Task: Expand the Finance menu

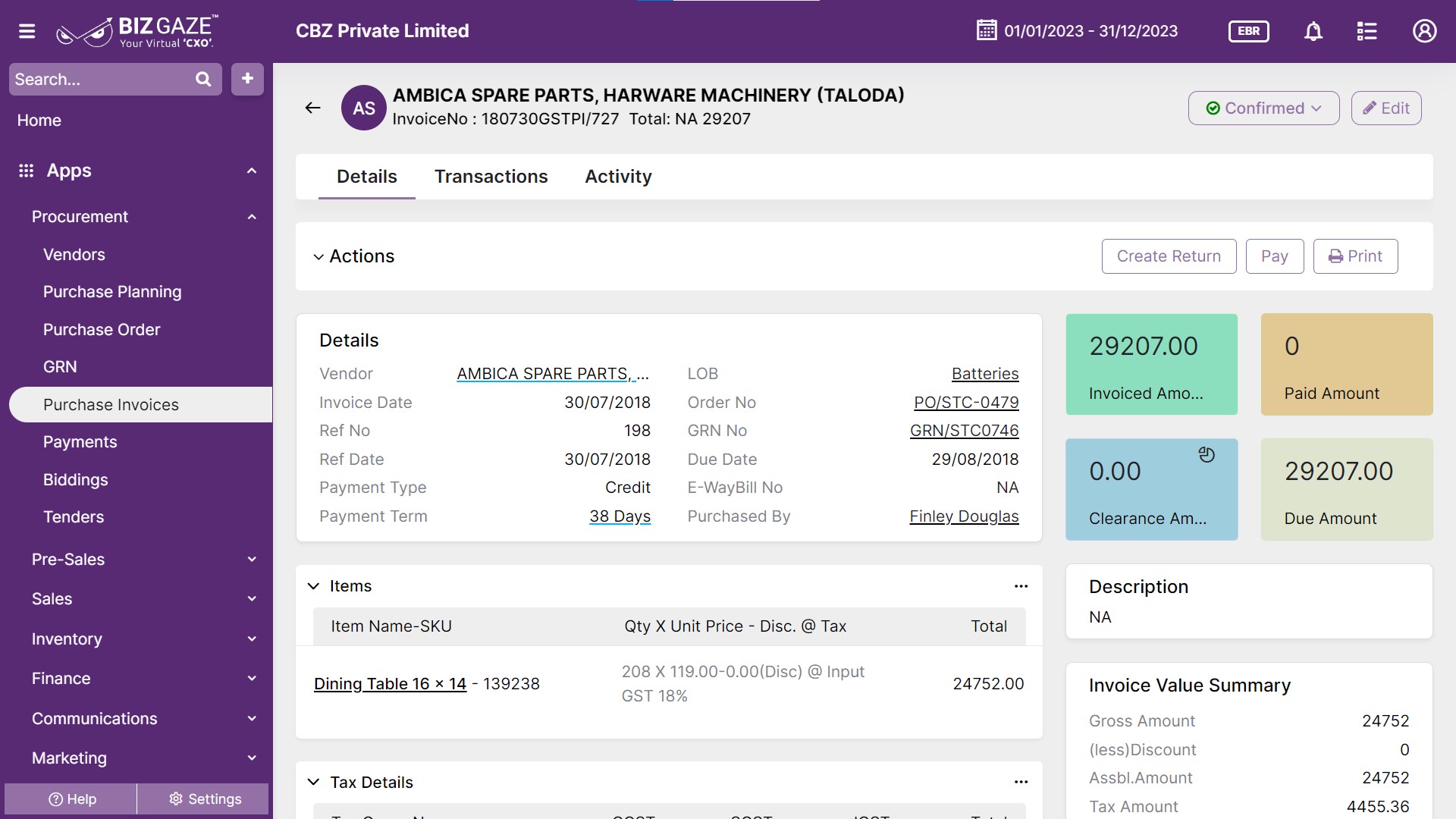Action: pyautogui.click(x=252, y=679)
